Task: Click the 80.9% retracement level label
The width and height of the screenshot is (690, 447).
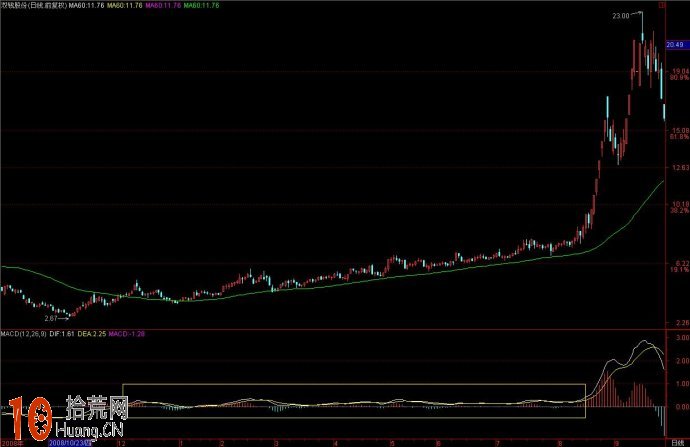Action: tap(678, 77)
